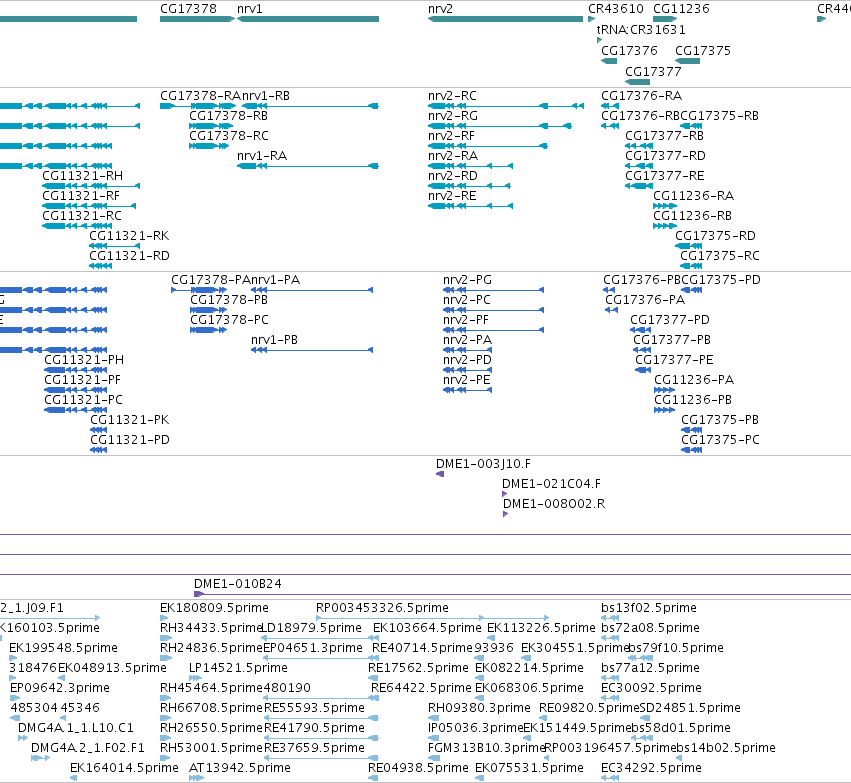Click protein CG11321-PH
851x783 pixels.
[75, 370]
